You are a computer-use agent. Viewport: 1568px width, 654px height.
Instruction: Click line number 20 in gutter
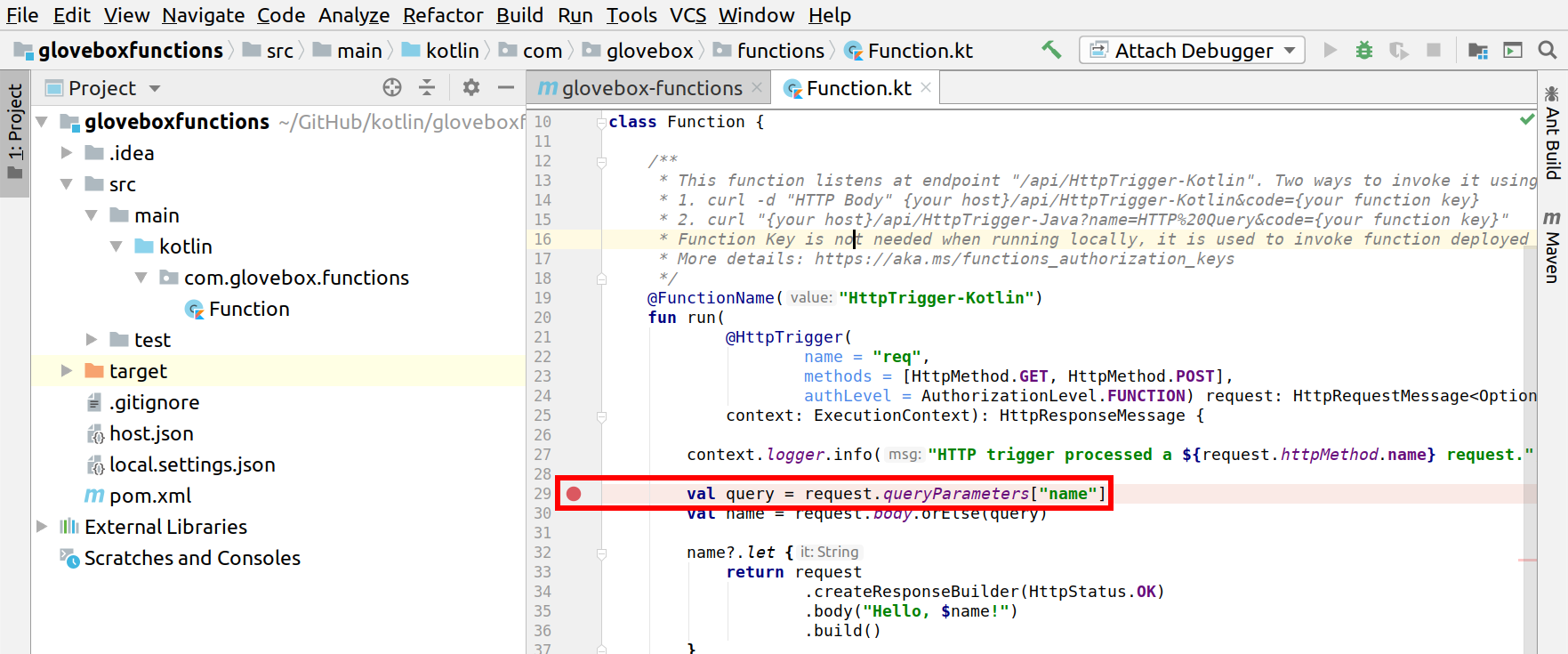(543, 318)
